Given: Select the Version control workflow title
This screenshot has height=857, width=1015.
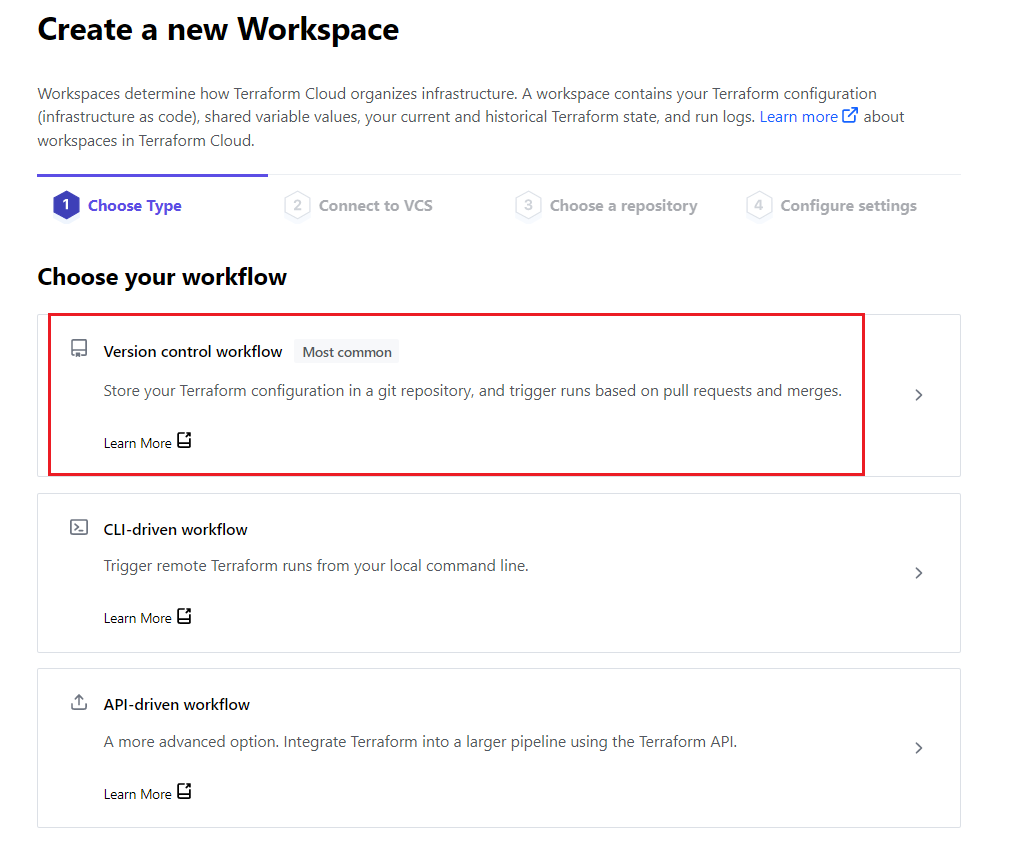Looking at the screenshot, I should [x=193, y=351].
